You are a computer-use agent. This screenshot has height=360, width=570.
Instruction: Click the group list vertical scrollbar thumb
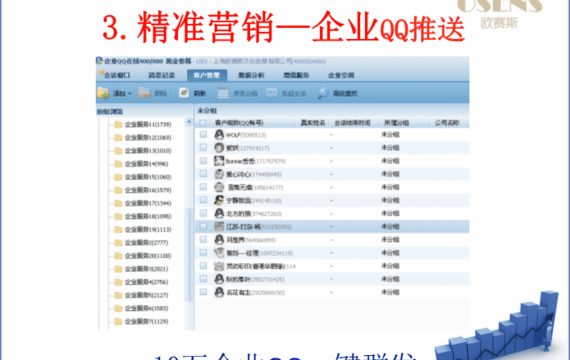188,255
